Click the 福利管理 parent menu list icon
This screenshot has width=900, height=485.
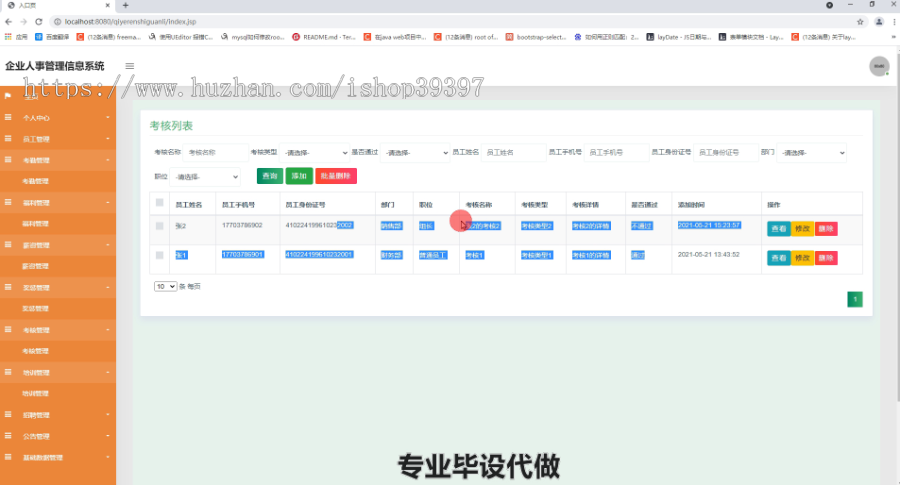(8, 202)
